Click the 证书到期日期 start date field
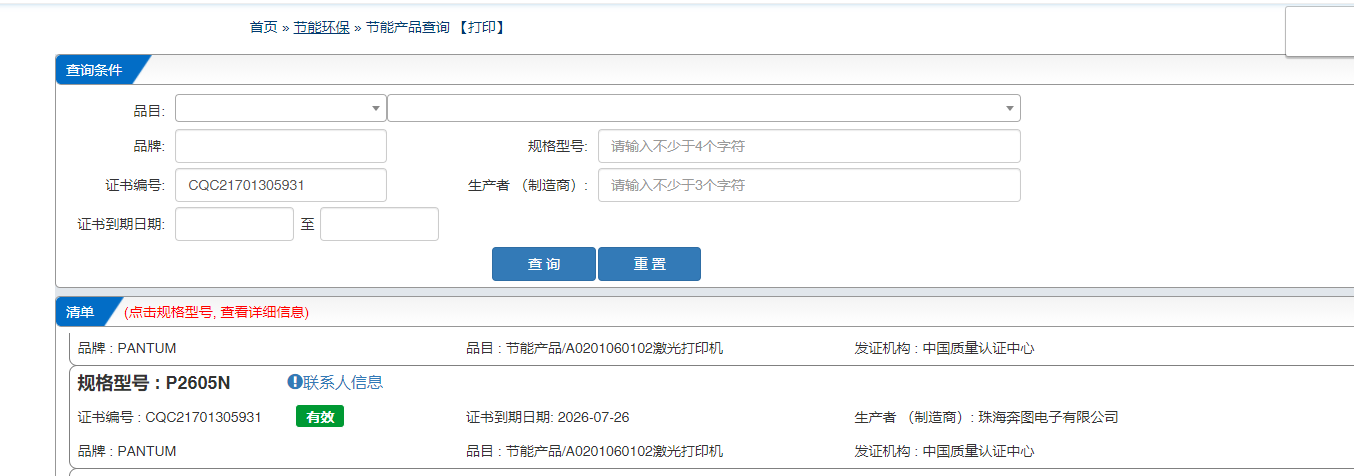 pos(234,224)
